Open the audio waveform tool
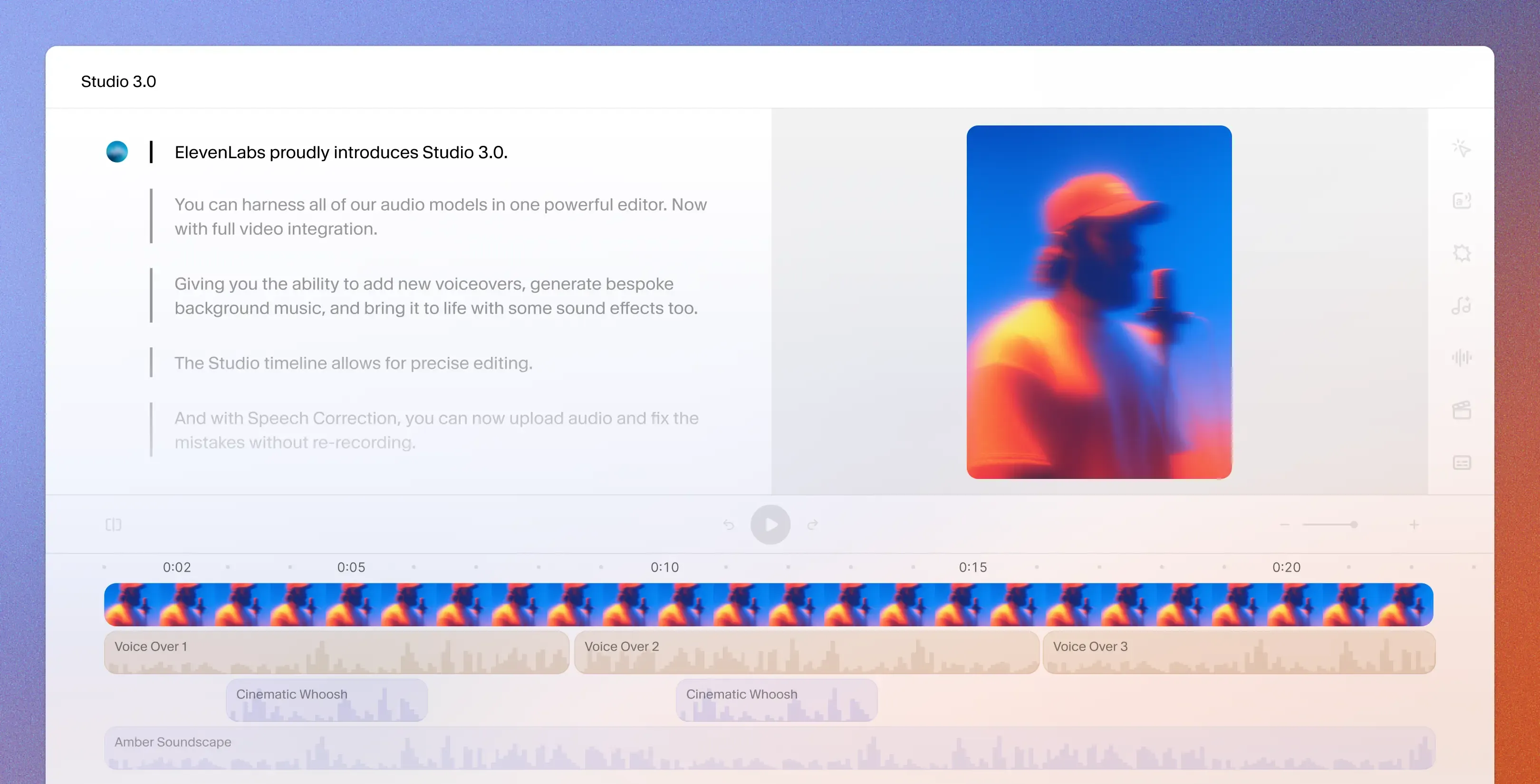 pyautogui.click(x=1462, y=357)
